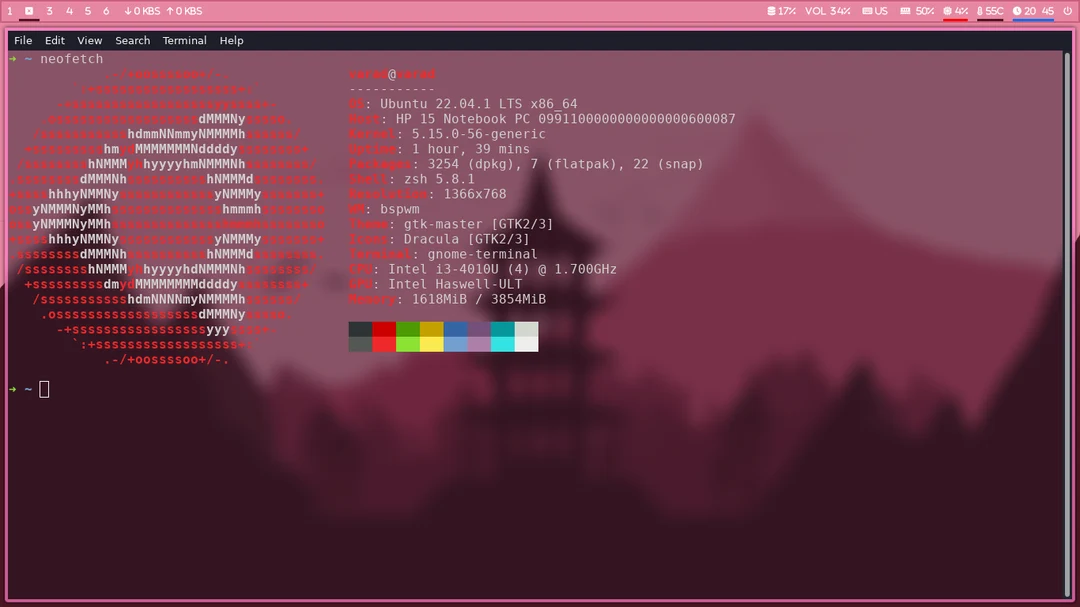The width and height of the screenshot is (1080, 607).
Task: Click the clock icon in the status bar
Action: click(x=1017, y=11)
